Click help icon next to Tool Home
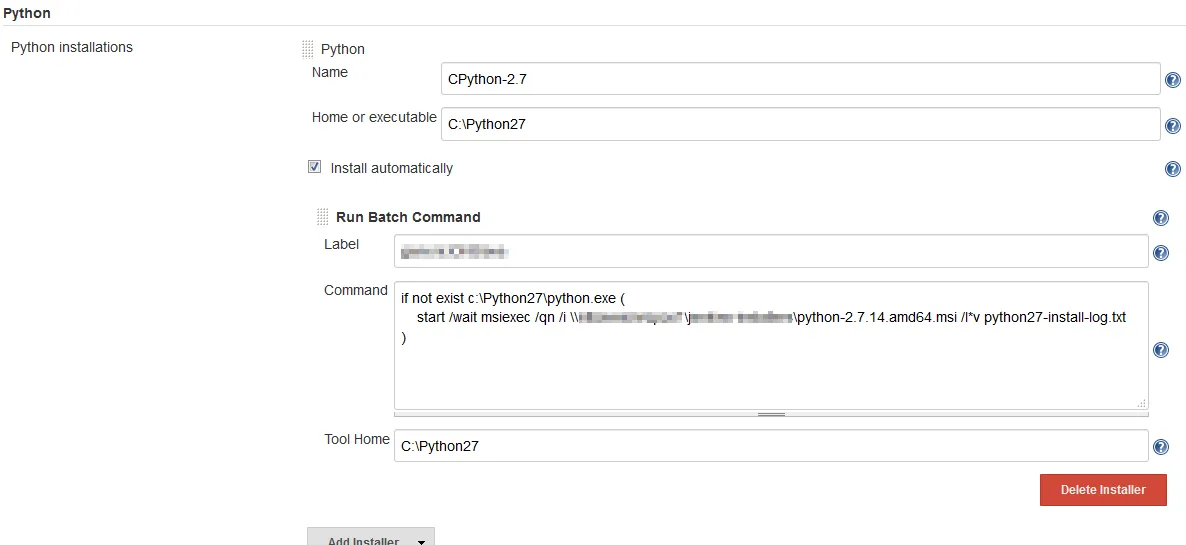Screen dimensions: 1186x545 tap(1161, 448)
